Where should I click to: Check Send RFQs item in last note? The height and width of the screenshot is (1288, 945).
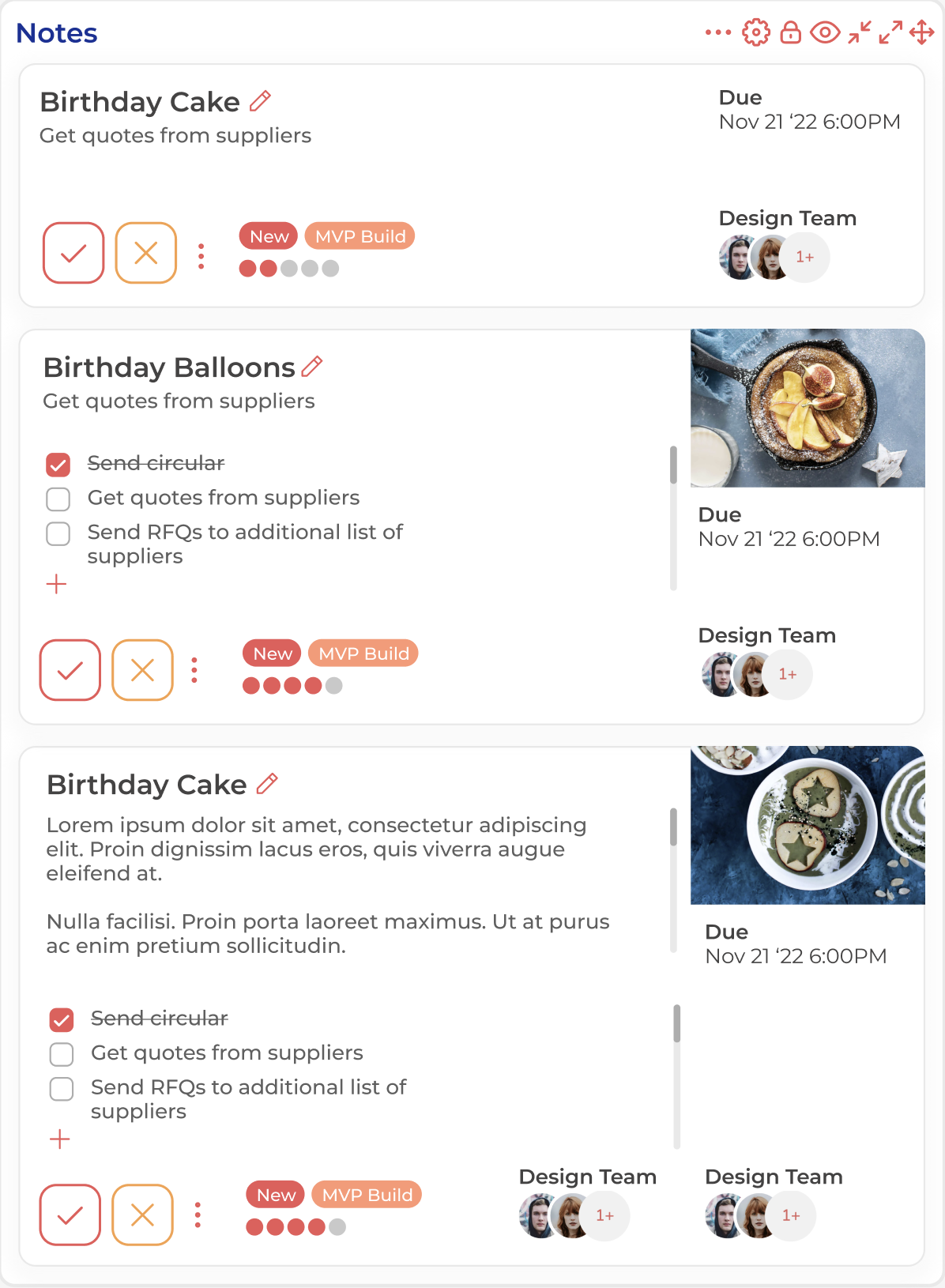point(62,1089)
